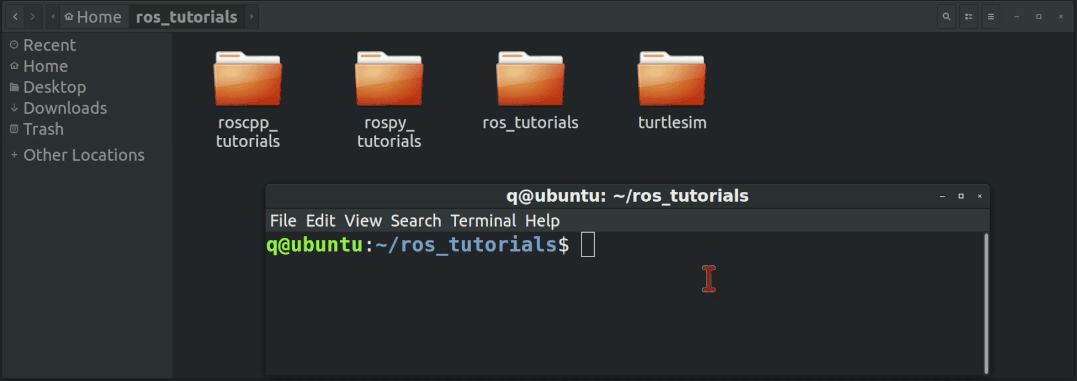Close the terminal window
The width and height of the screenshot is (1077, 381).
979,196
